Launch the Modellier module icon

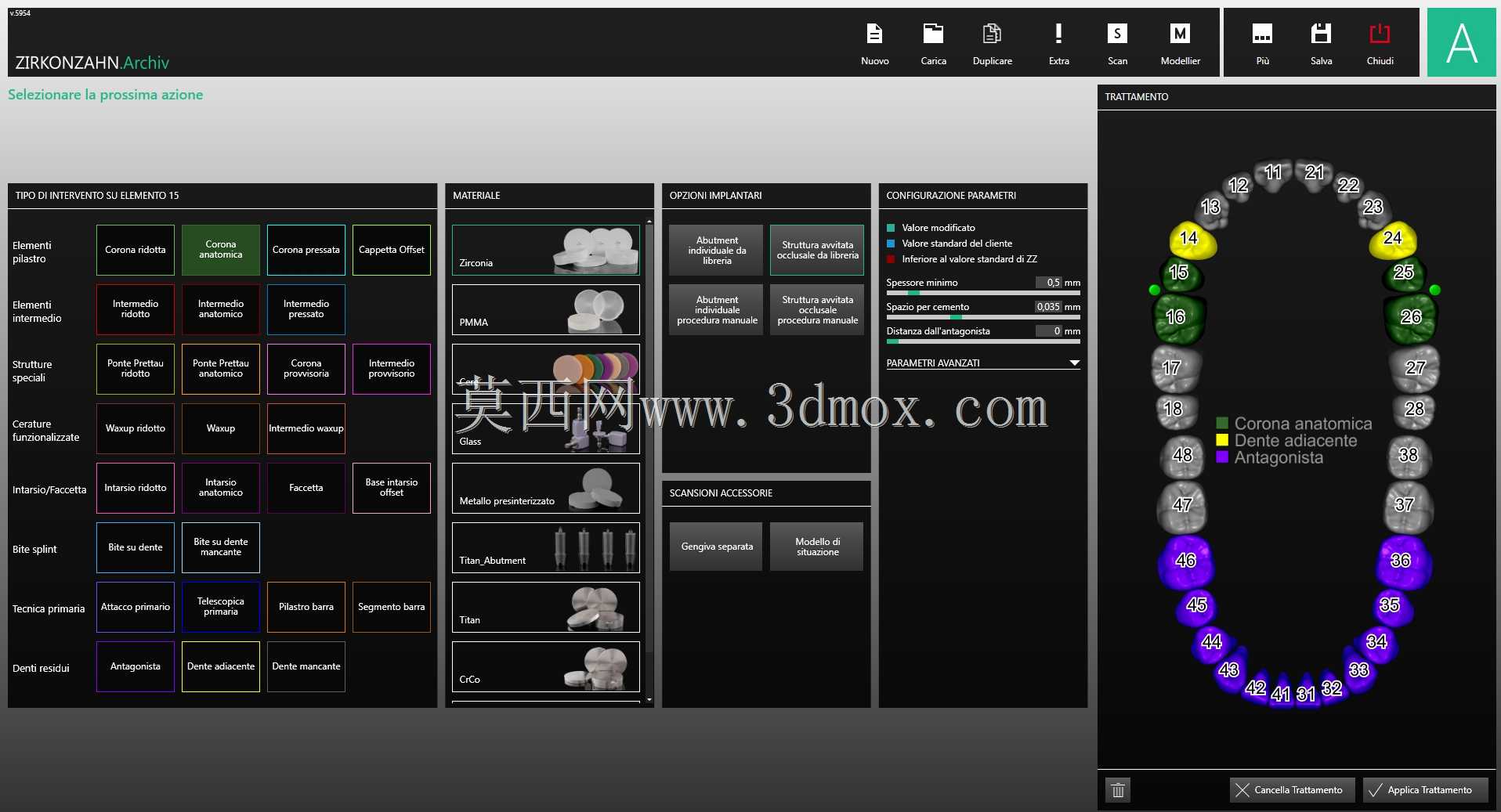click(1180, 34)
